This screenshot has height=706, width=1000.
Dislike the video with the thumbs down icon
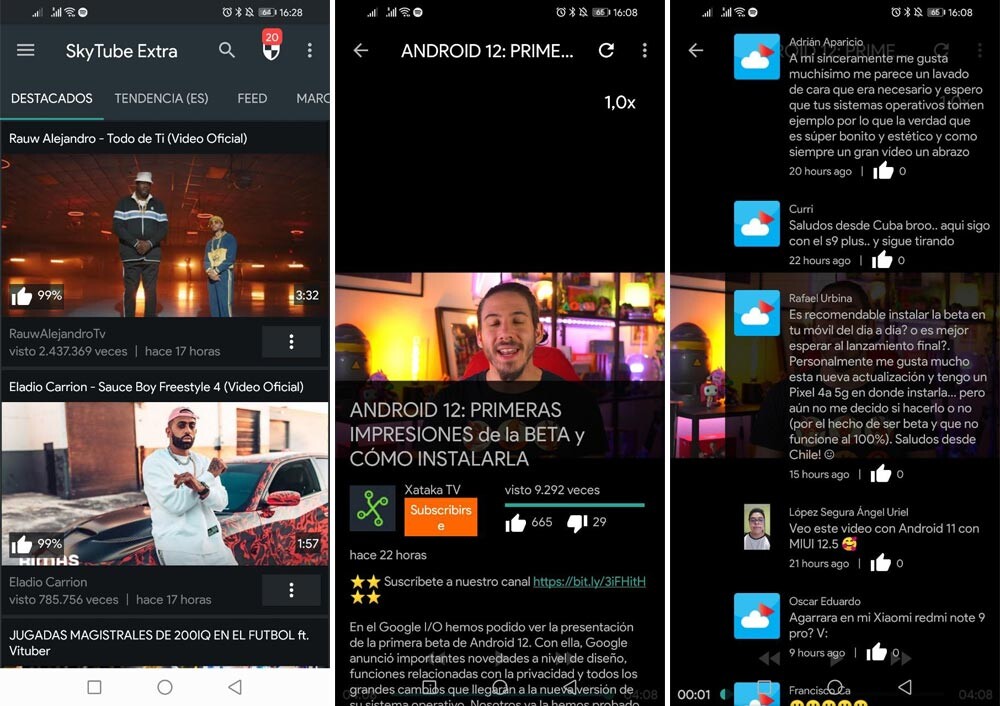580,522
